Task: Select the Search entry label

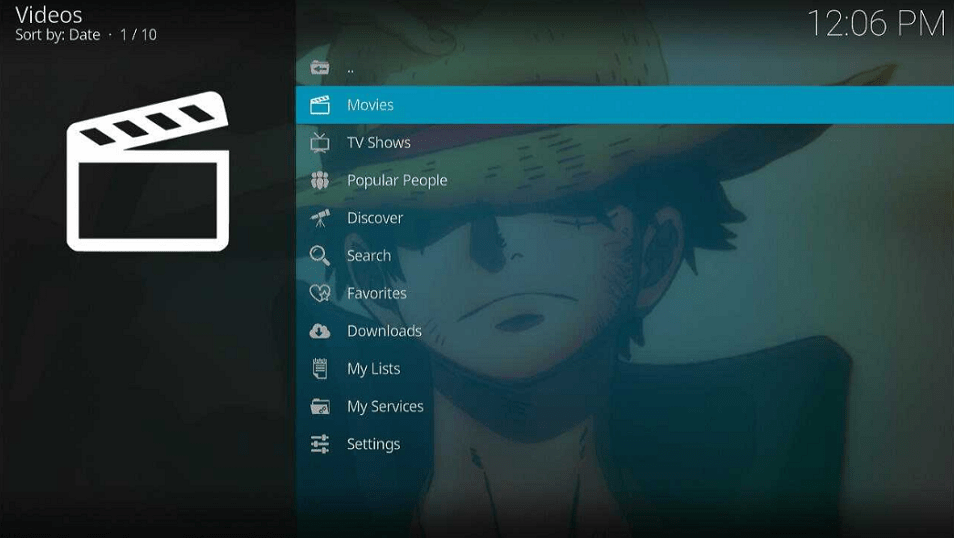Action: tap(369, 256)
